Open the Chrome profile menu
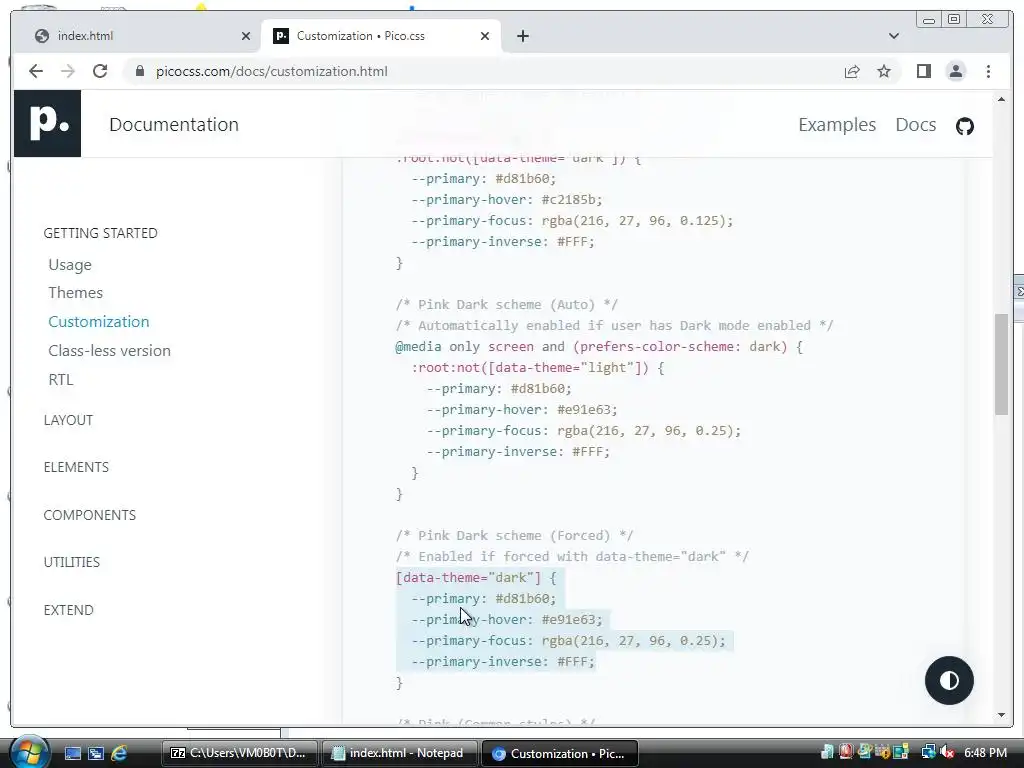 (955, 71)
